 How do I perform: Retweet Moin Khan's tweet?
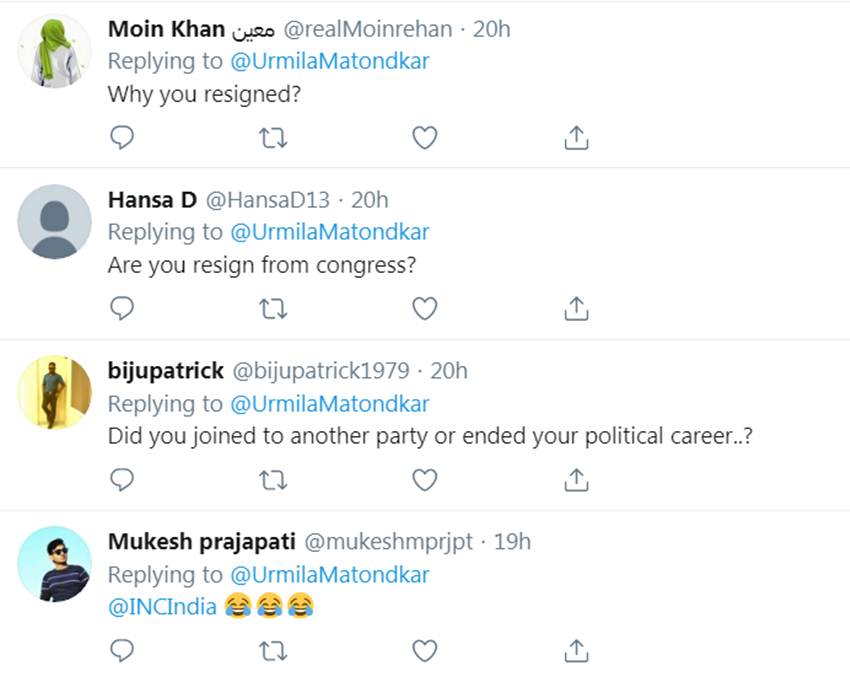coord(273,137)
